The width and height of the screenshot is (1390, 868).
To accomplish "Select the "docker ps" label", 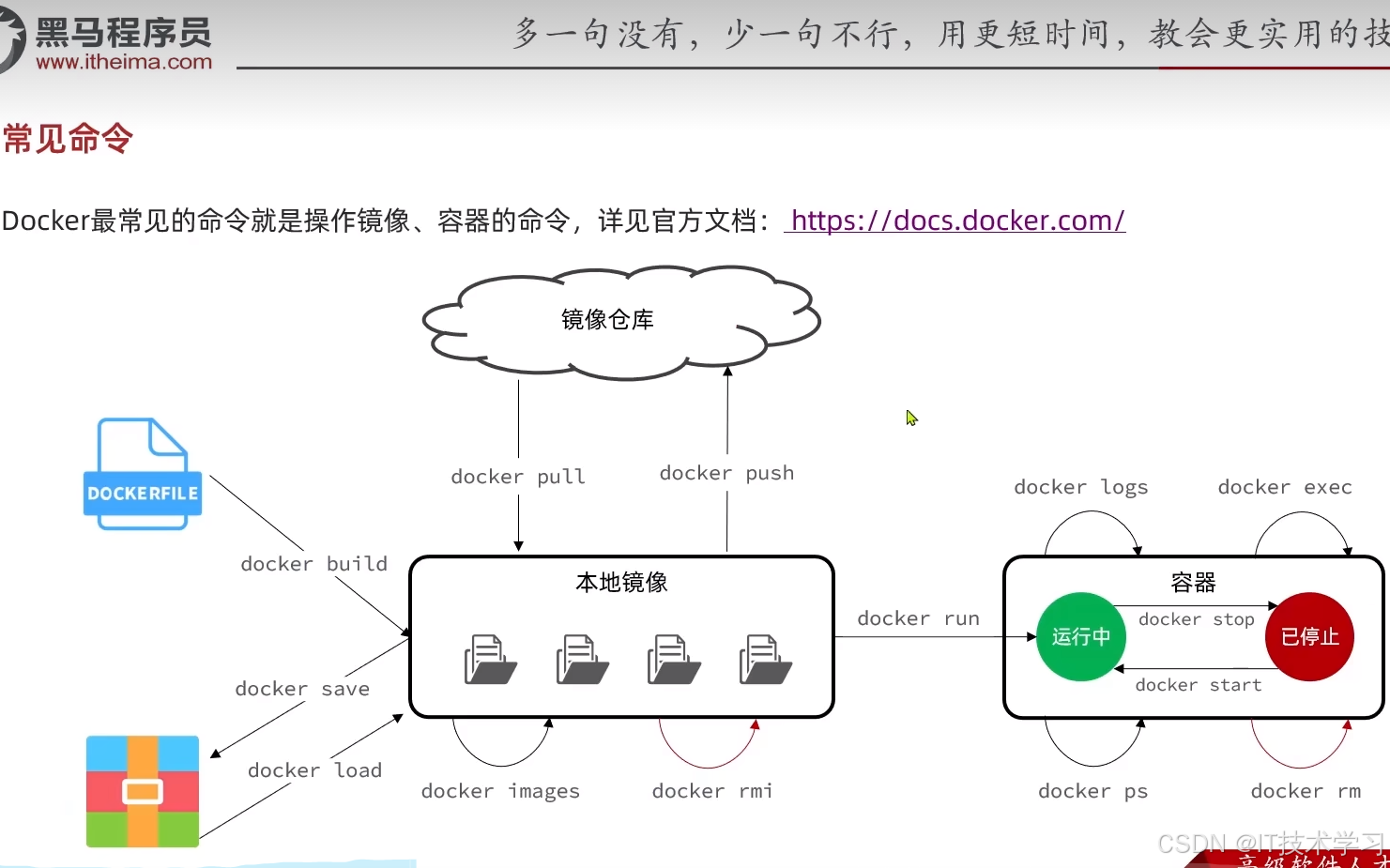I will [1093, 791].
